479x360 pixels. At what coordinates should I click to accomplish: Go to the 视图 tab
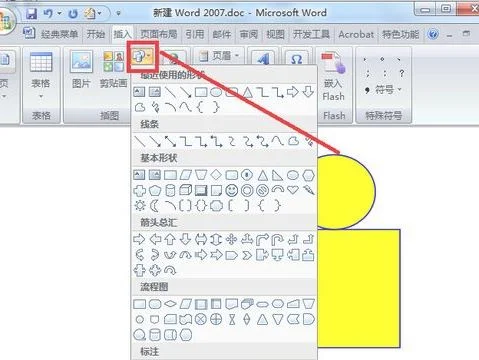(275, 34)
